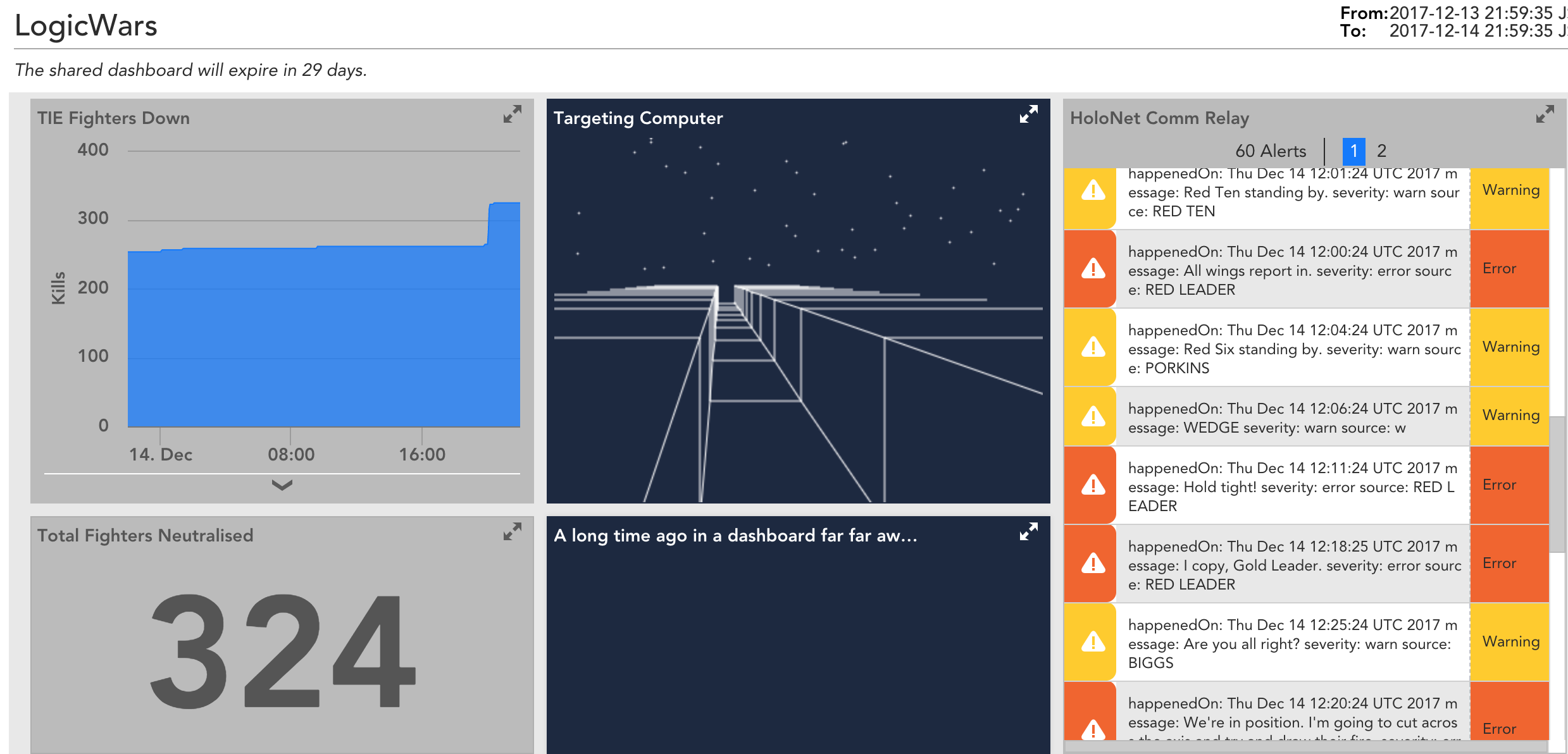The width and height of the screenshot is (1568, 754).
Task: Click the 'Targeting Computer' widget title
Action: point(638,118)
